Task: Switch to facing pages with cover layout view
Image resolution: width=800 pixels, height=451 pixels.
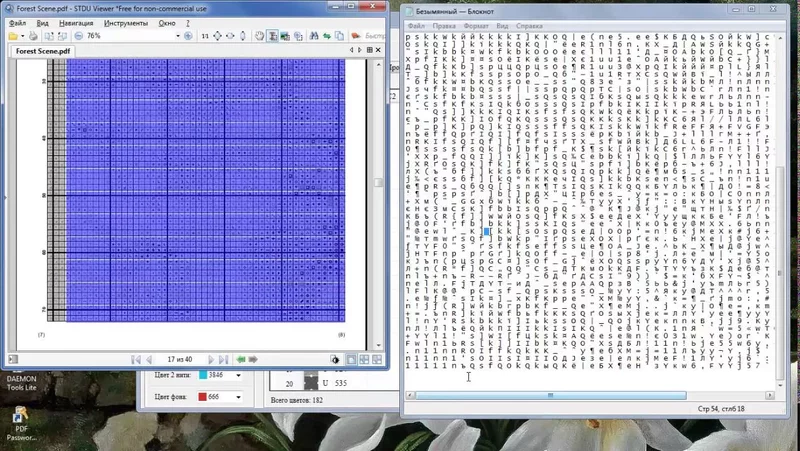Action: pos(377,360)
